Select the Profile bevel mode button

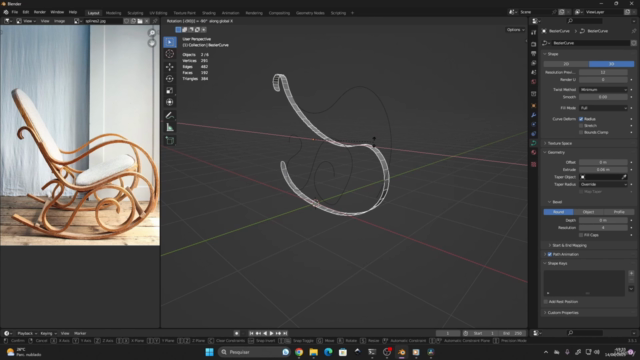point(619,212)
